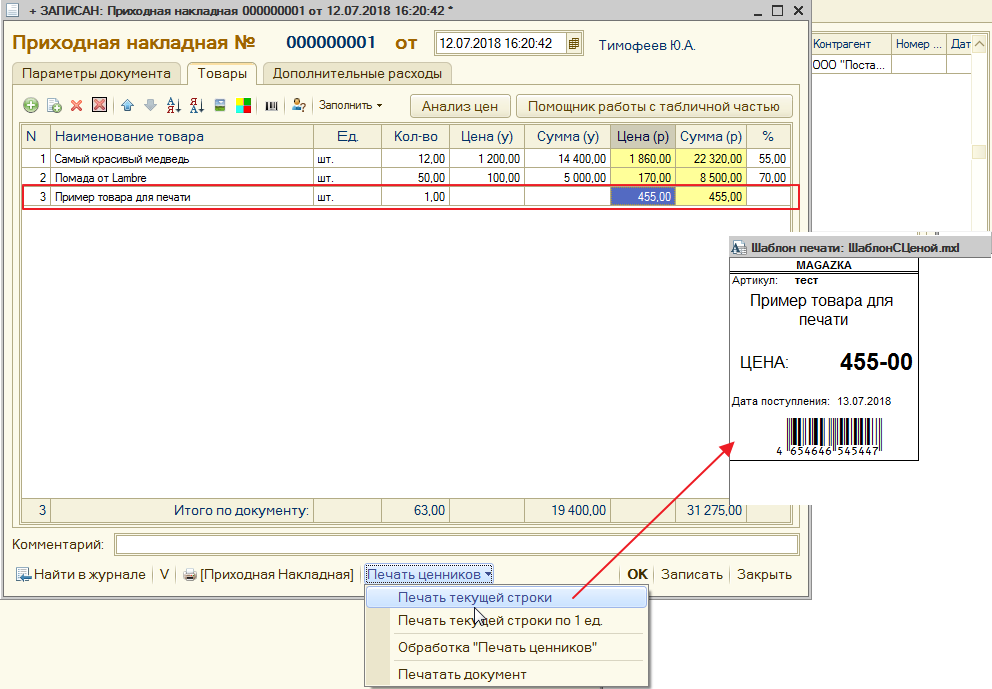Click the copy row icon with plus
Image resolution: width=992 pixels, height=689 pixels.
click(54, 106)
